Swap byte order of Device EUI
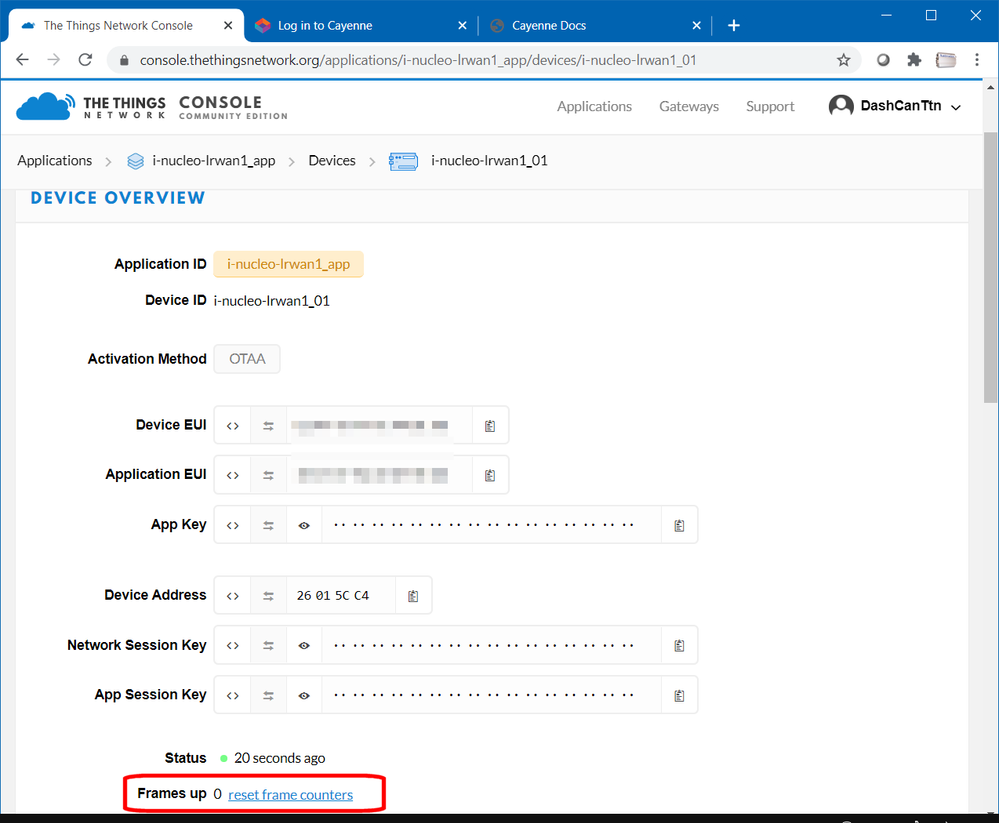 tap(268, 426)
